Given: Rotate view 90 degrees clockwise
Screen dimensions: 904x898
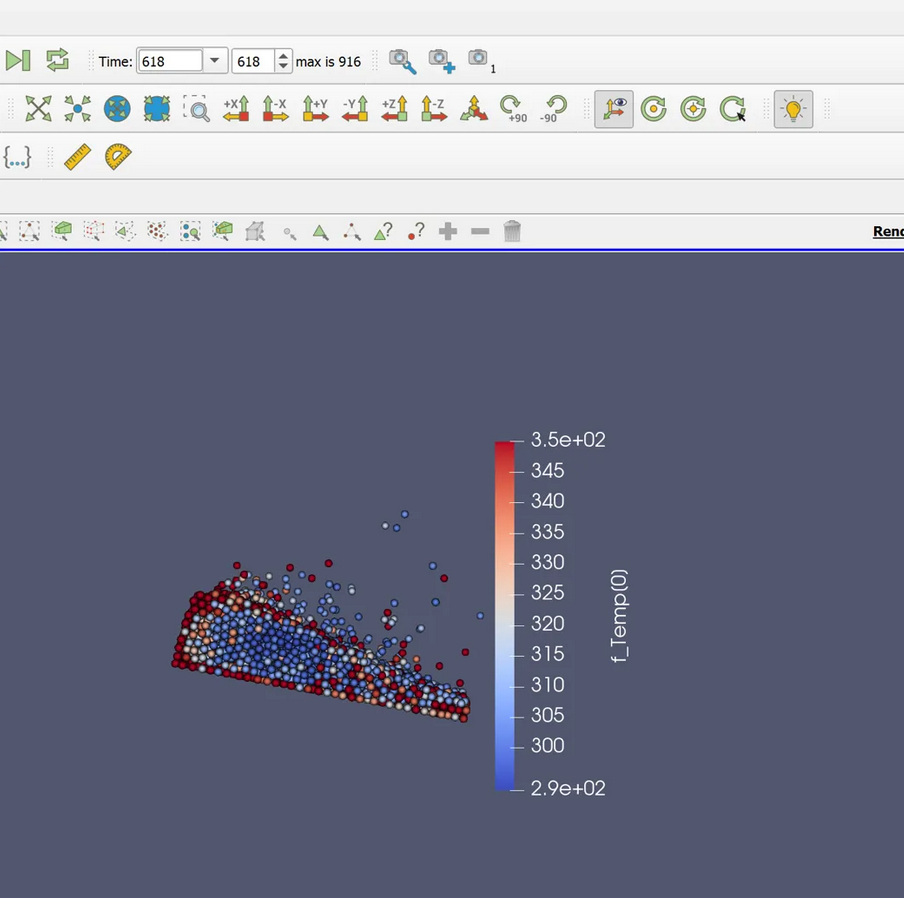Looking at the screenshot, I should [x=513, y=108].
